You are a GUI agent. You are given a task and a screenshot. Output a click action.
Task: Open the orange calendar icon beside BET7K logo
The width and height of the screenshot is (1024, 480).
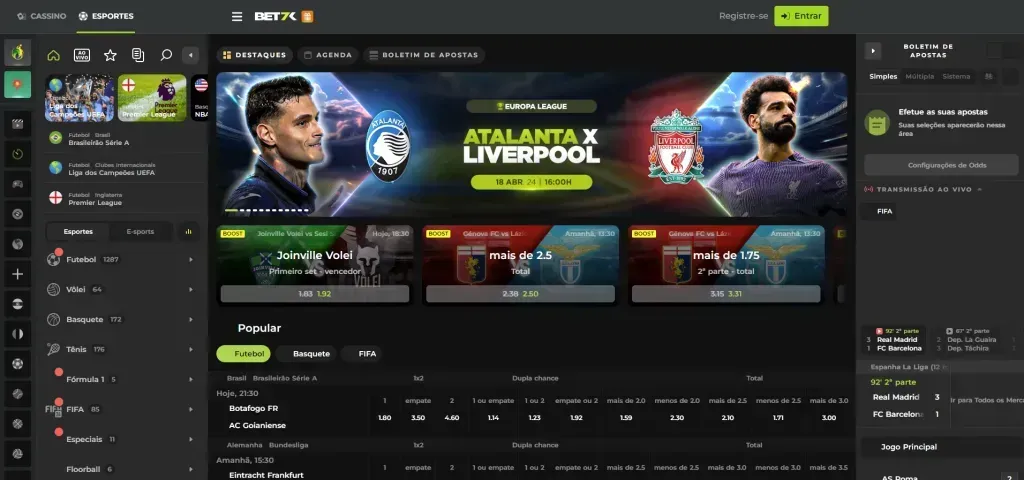(x=308, y=16)
